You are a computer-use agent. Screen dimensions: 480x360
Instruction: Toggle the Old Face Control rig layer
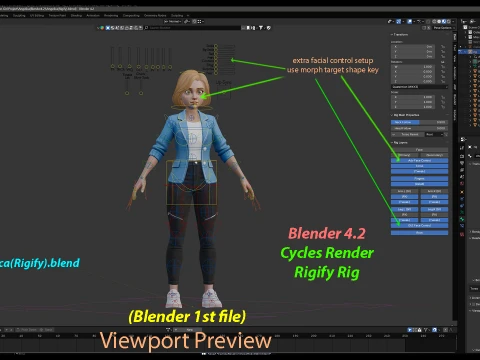pos(419,225)
